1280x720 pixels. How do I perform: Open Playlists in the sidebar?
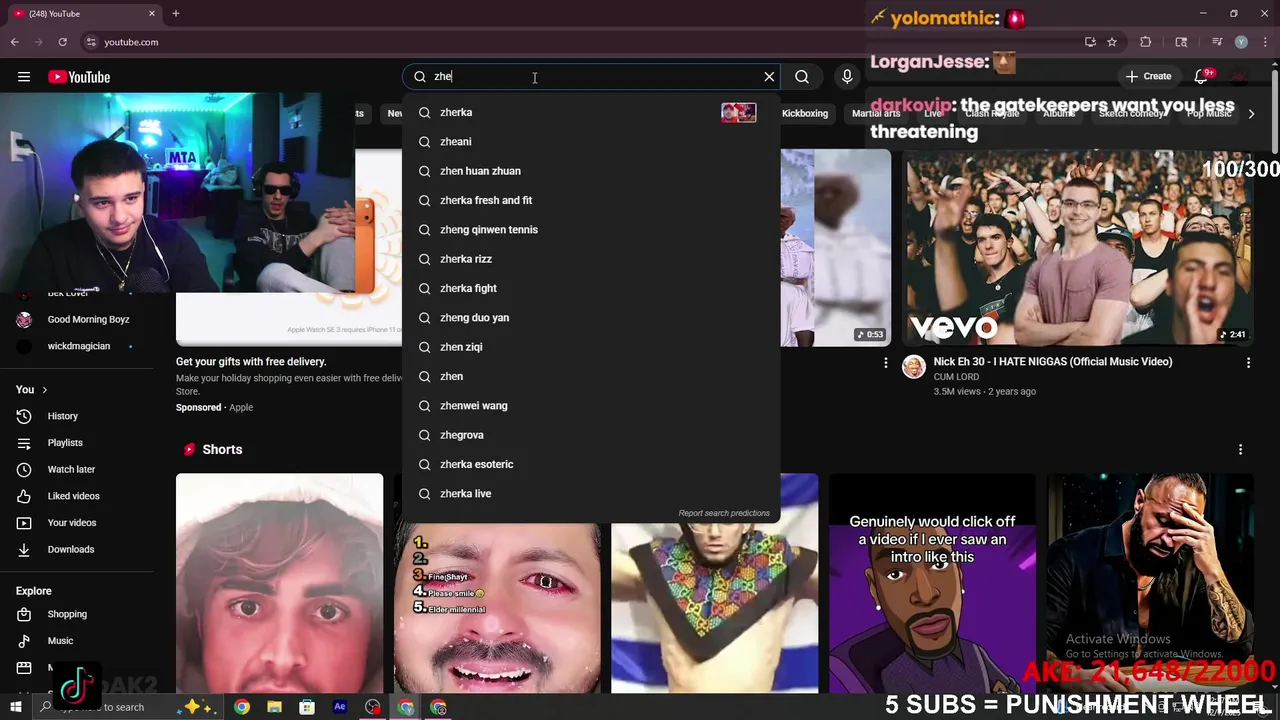pos(65,443)
